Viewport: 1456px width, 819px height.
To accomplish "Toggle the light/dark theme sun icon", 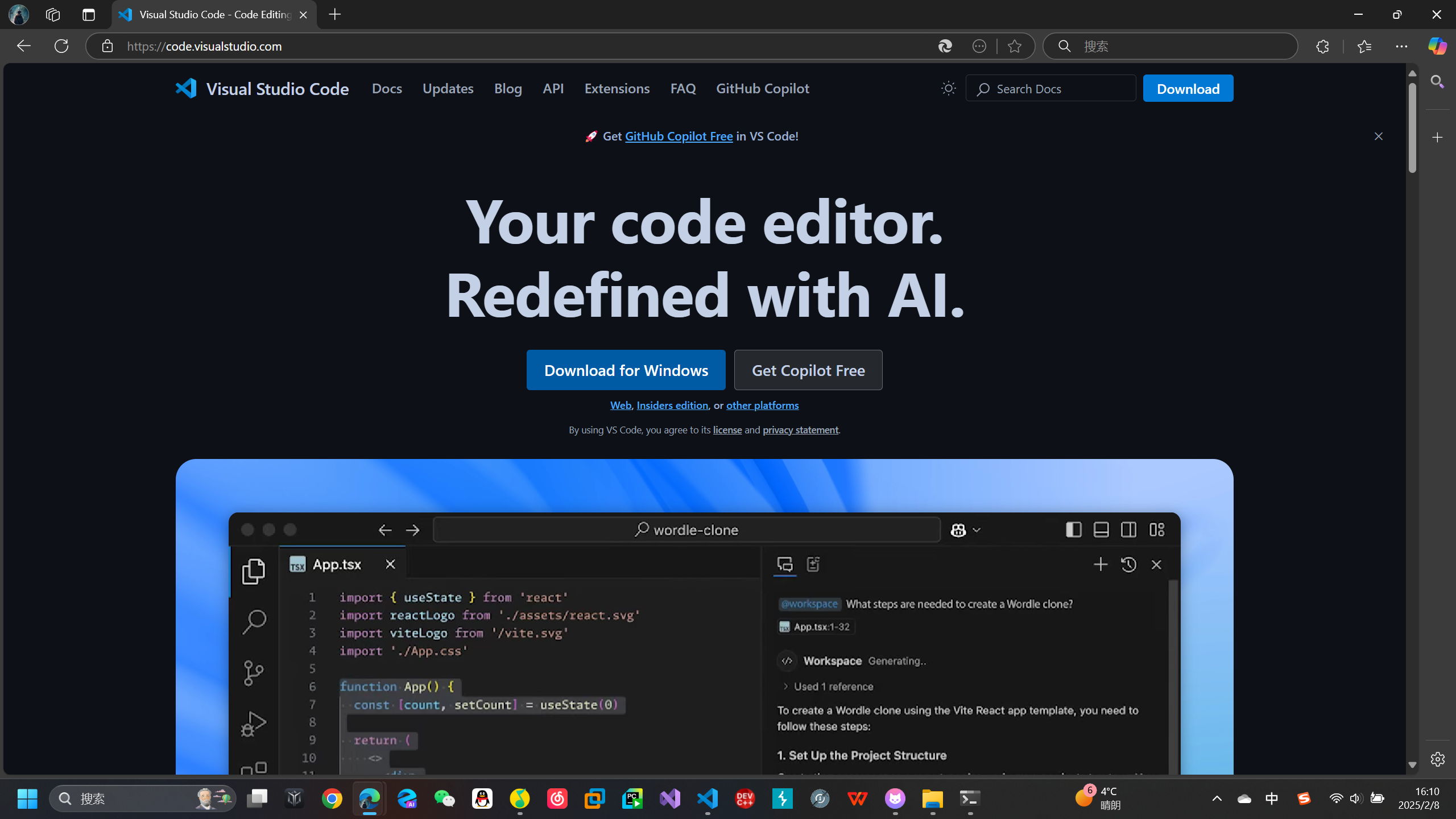I will tap(948, 88).
